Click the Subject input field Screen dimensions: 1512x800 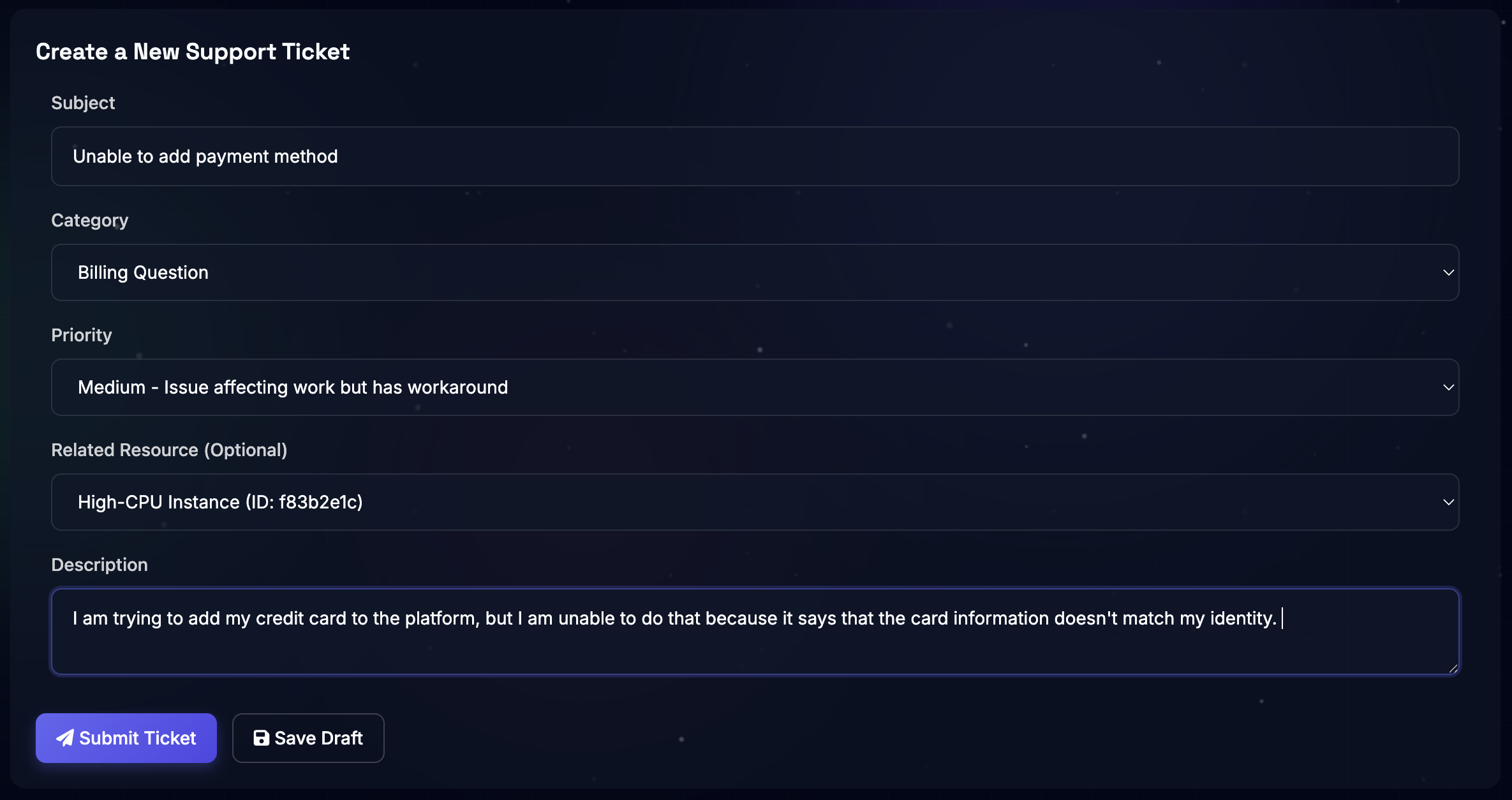click(x=755, y=156)
